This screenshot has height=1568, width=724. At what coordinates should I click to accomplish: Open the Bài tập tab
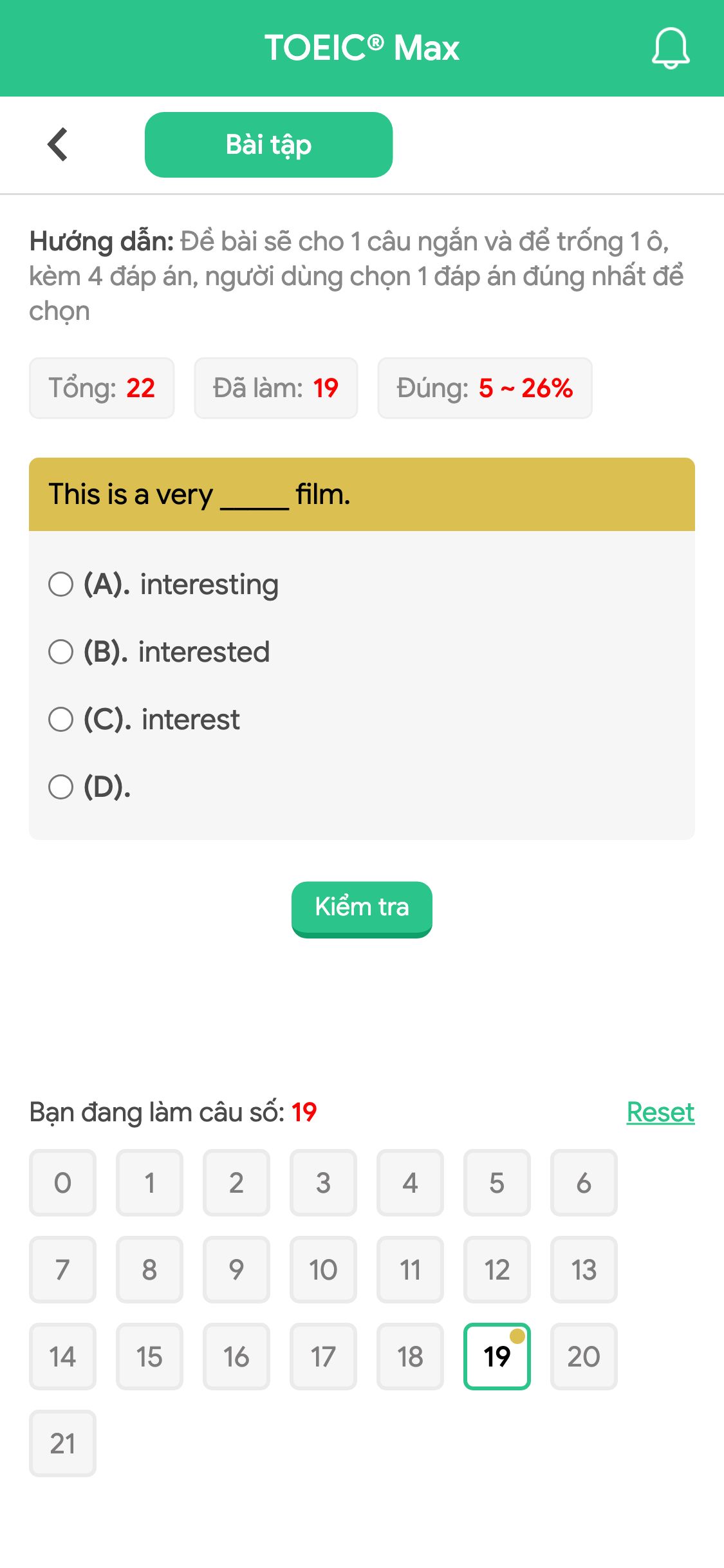pos(268,145)
